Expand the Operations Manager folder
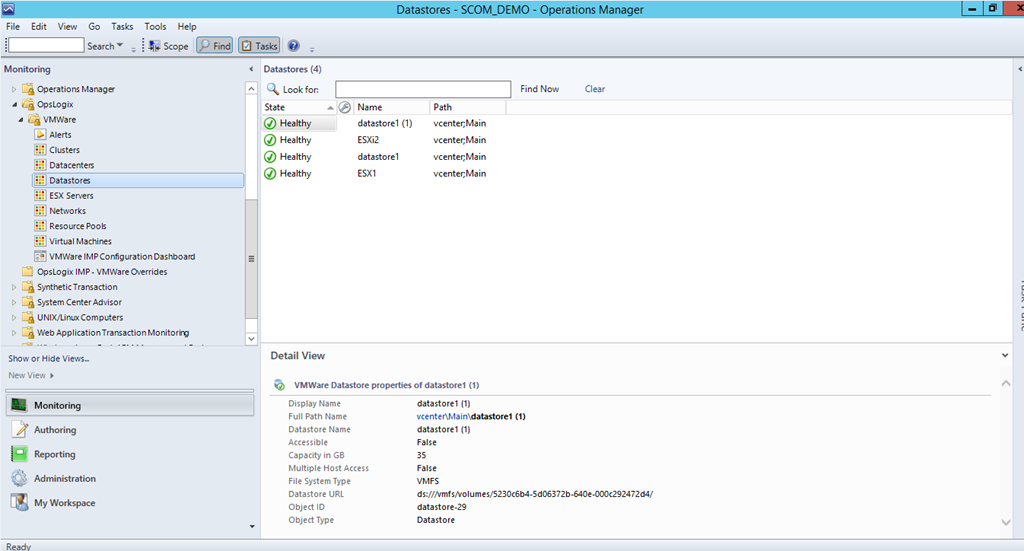The image size is (1024, 551). [15, 89]
